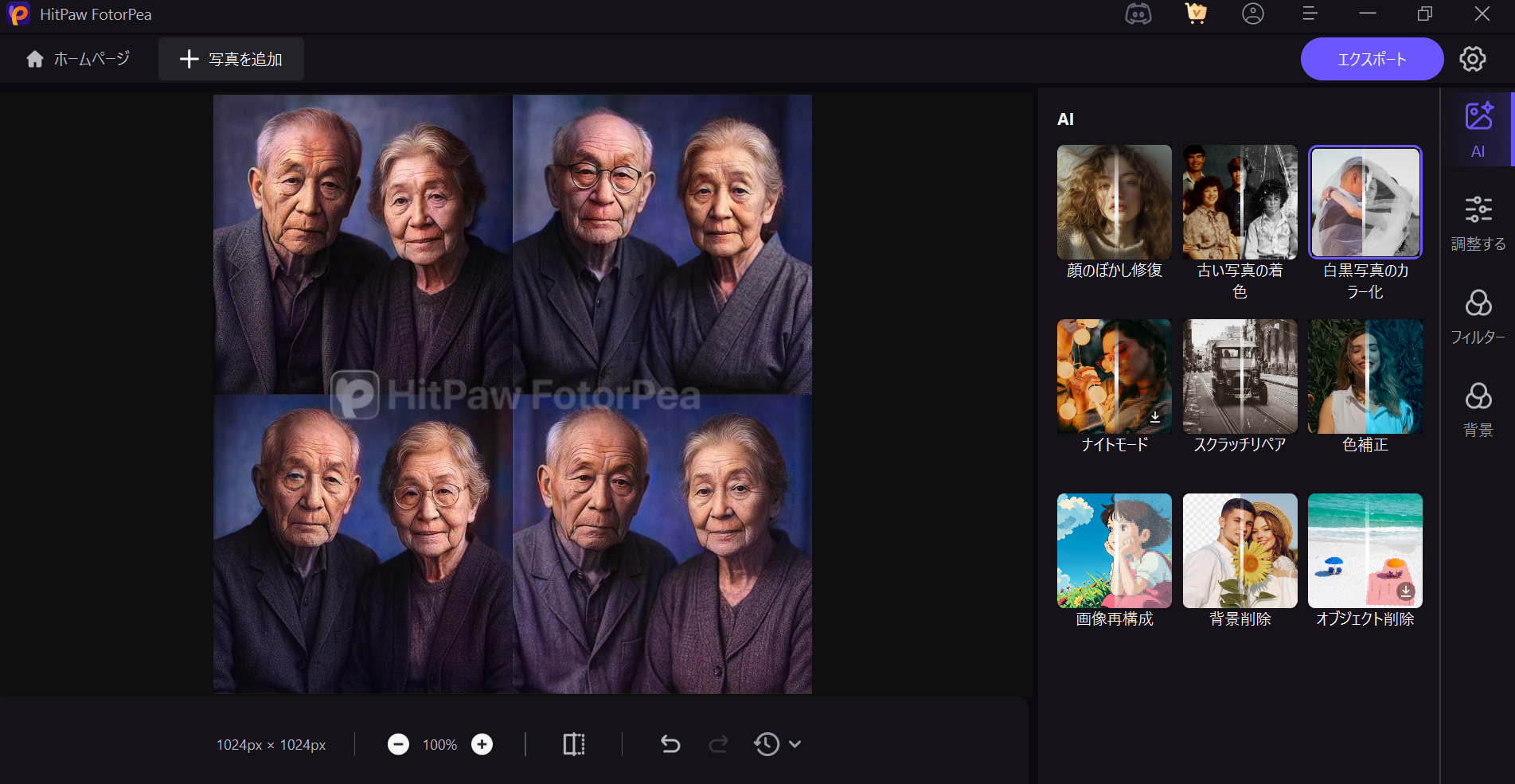Select 色補正 color correction model
Screen dimensions: 1515x784
1365,376
